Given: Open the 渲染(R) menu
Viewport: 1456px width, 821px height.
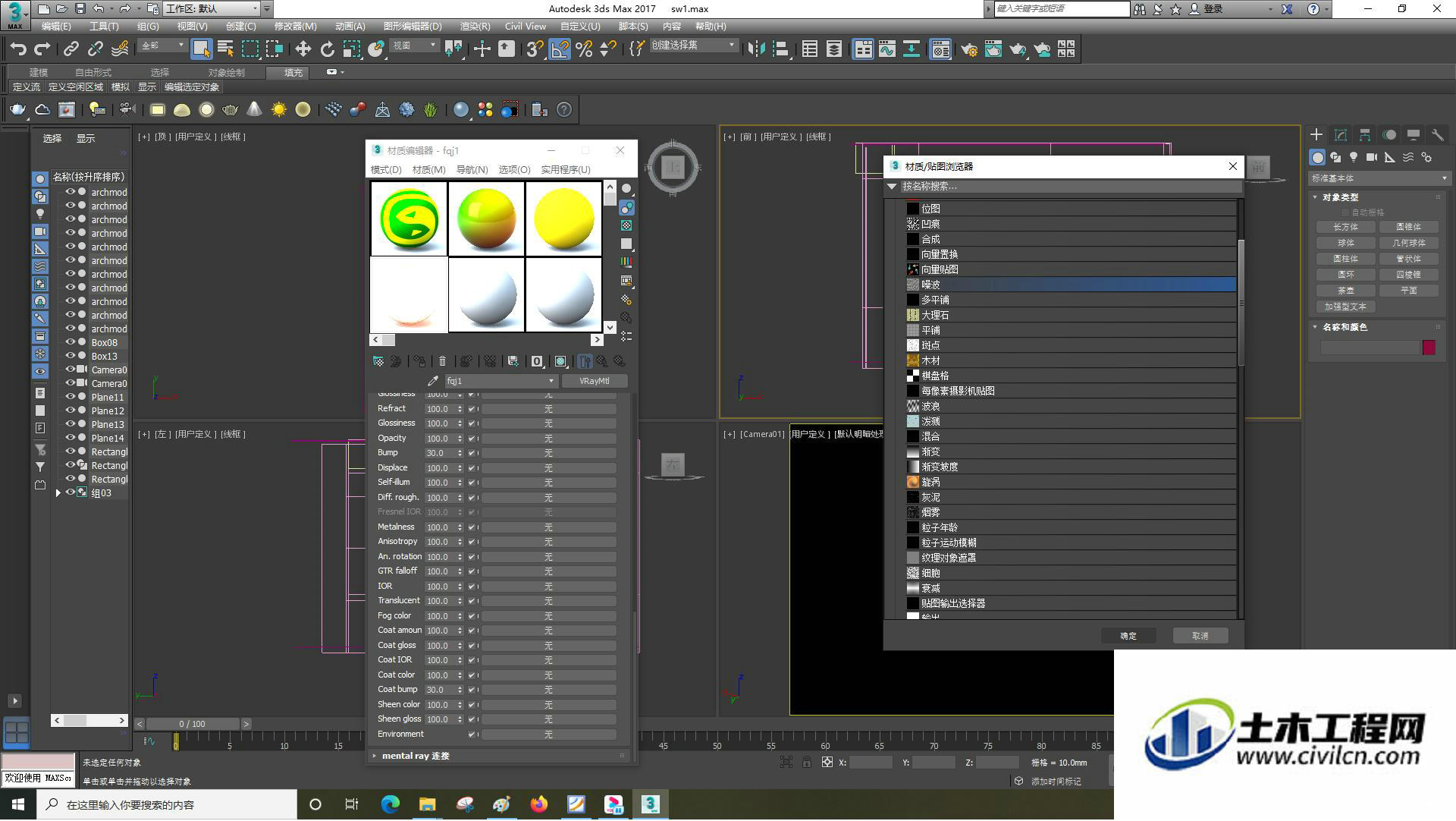Looking at the screenshot, I should click(x=475, y=26).
